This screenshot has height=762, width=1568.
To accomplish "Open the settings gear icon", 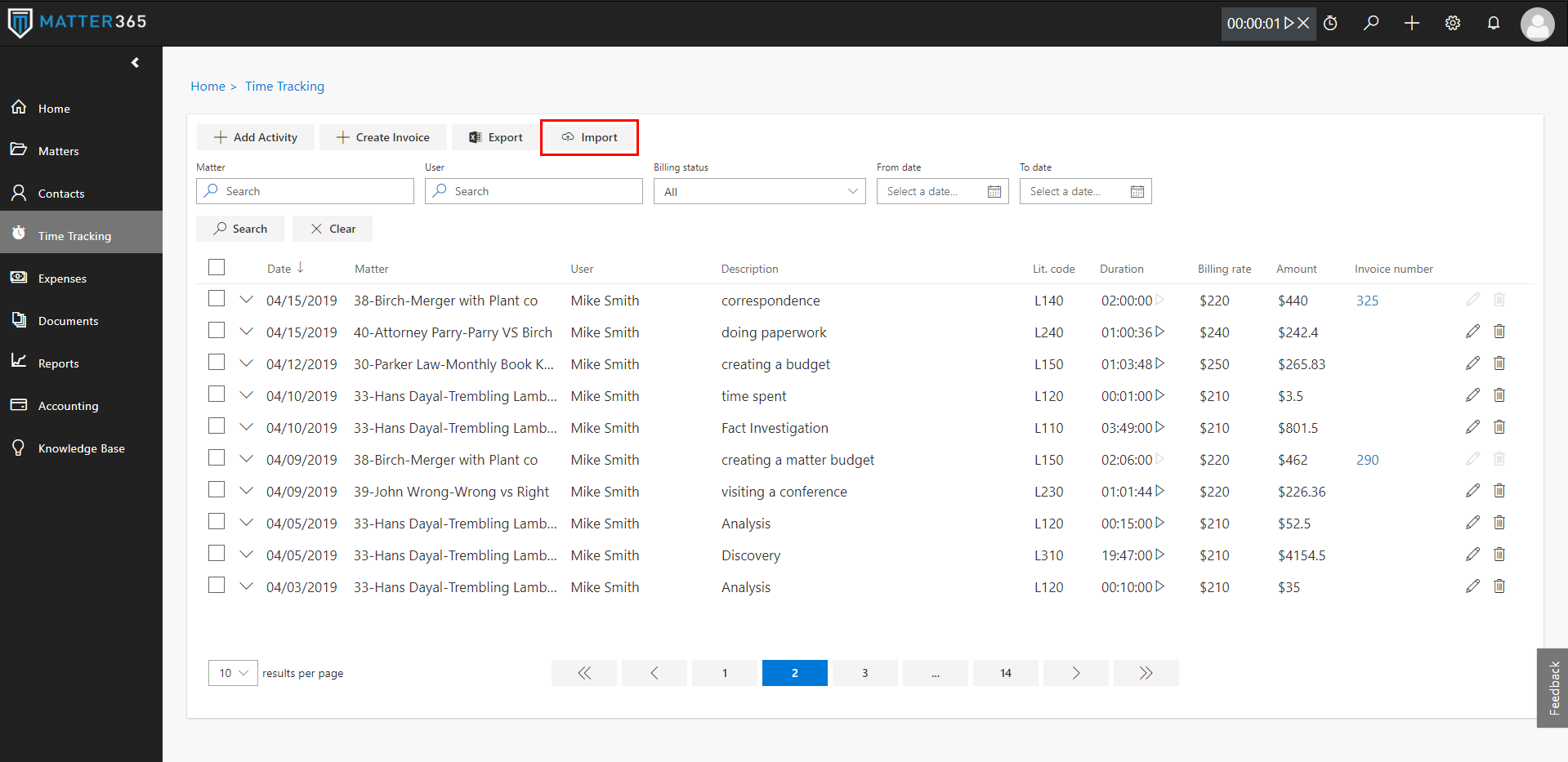I will point(1452,24).
